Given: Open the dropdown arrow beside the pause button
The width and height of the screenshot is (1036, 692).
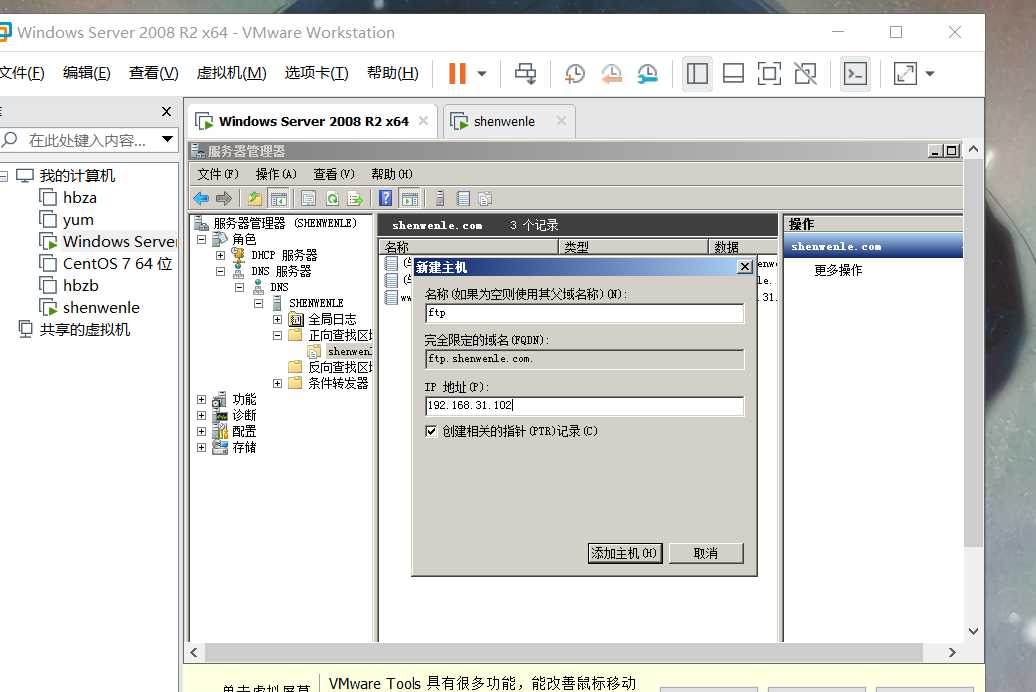Looking at the screenshot, I should 482,74.
